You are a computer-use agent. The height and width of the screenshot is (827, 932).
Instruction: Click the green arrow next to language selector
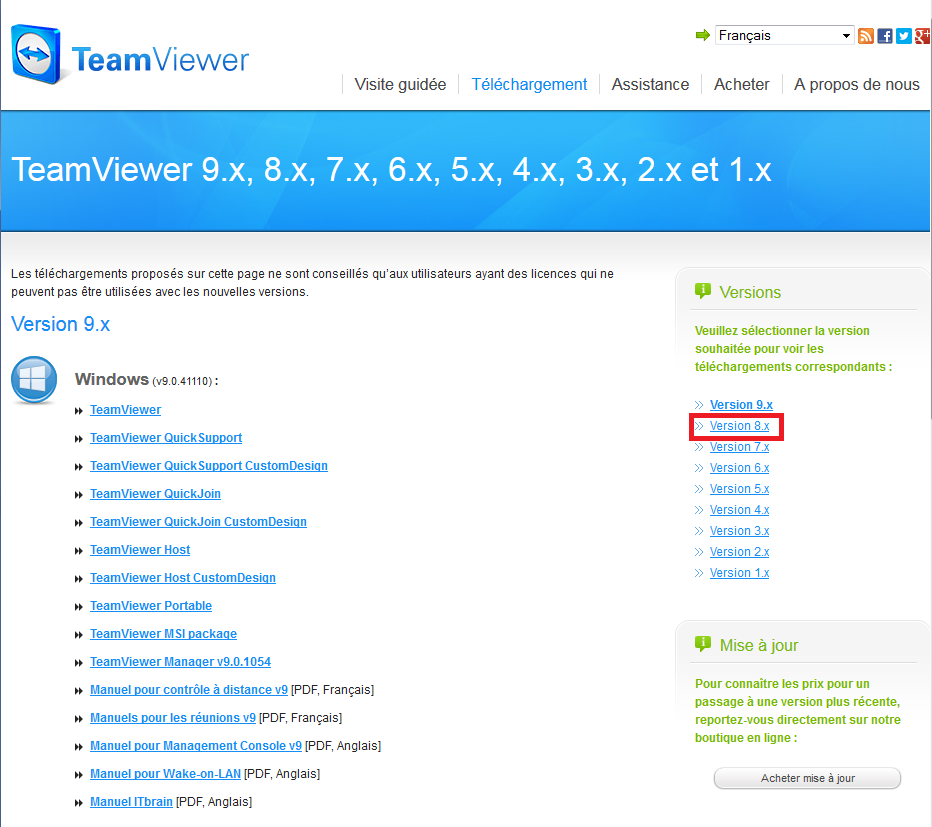703,35
